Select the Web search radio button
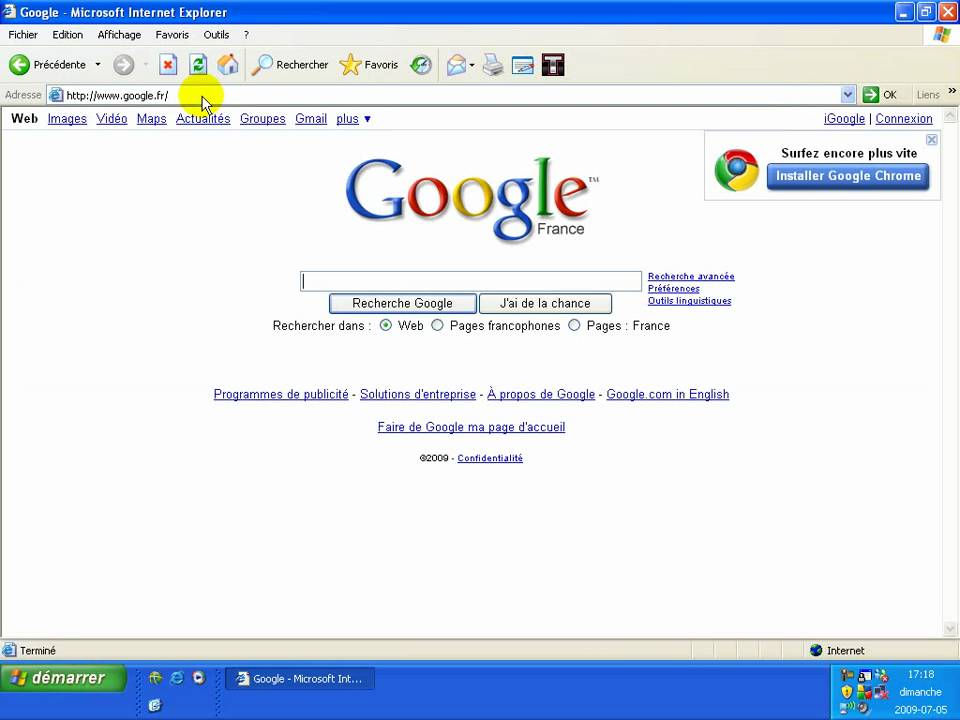 pyautogui.click(x=386, y=325)
